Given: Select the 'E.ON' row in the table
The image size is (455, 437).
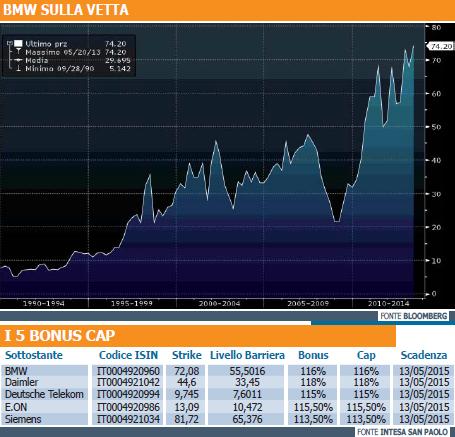Looking at the screenshot, I should pos(227,407).
